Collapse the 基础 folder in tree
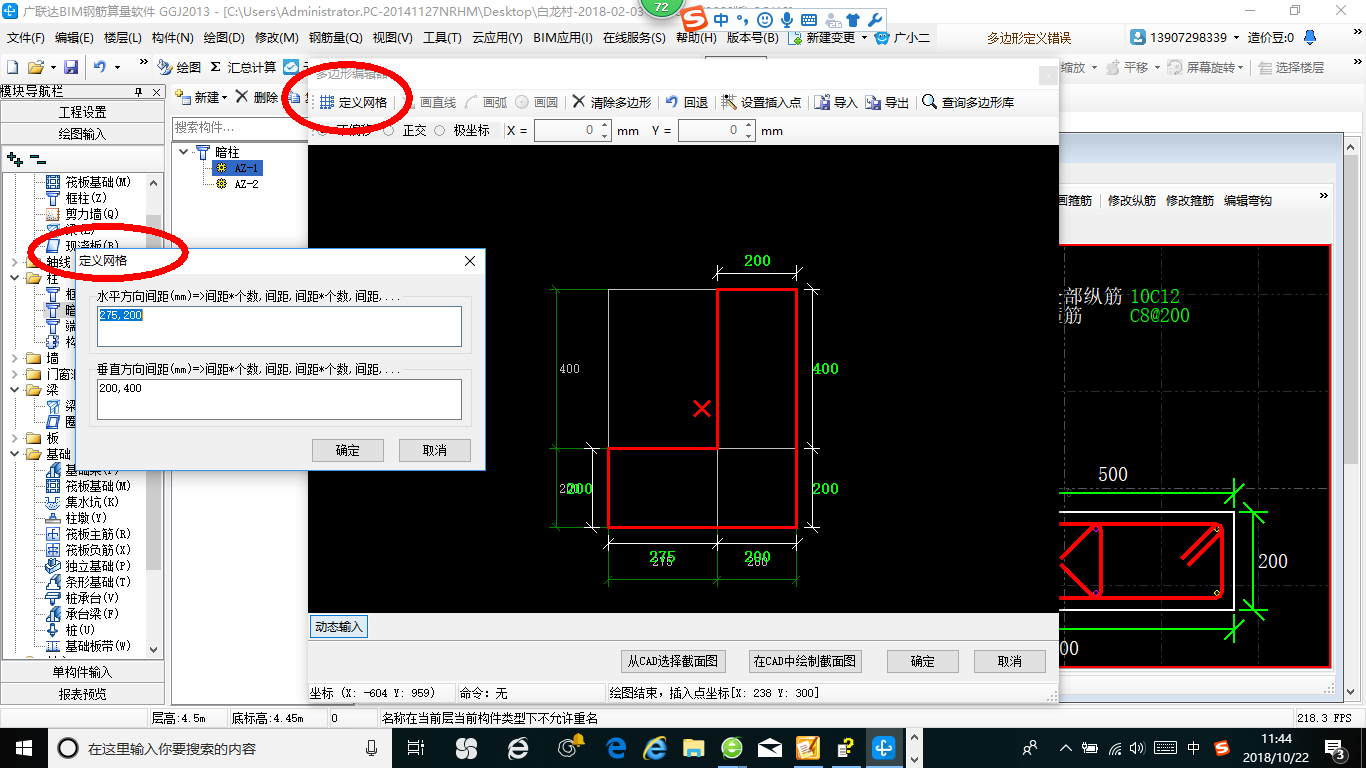Screen dimensions: 1366x768 coord(13,454)
